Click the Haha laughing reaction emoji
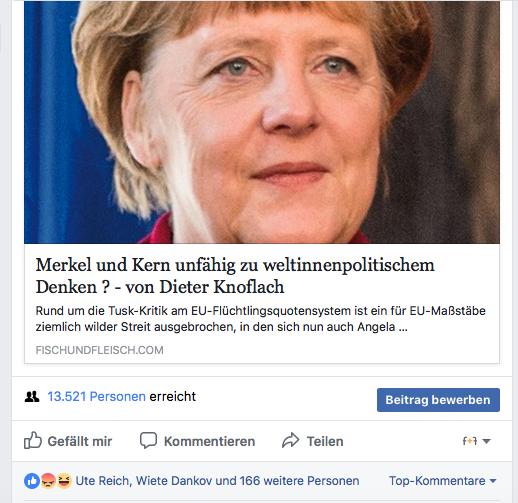 pyautogui.click(x=64, y=481)
